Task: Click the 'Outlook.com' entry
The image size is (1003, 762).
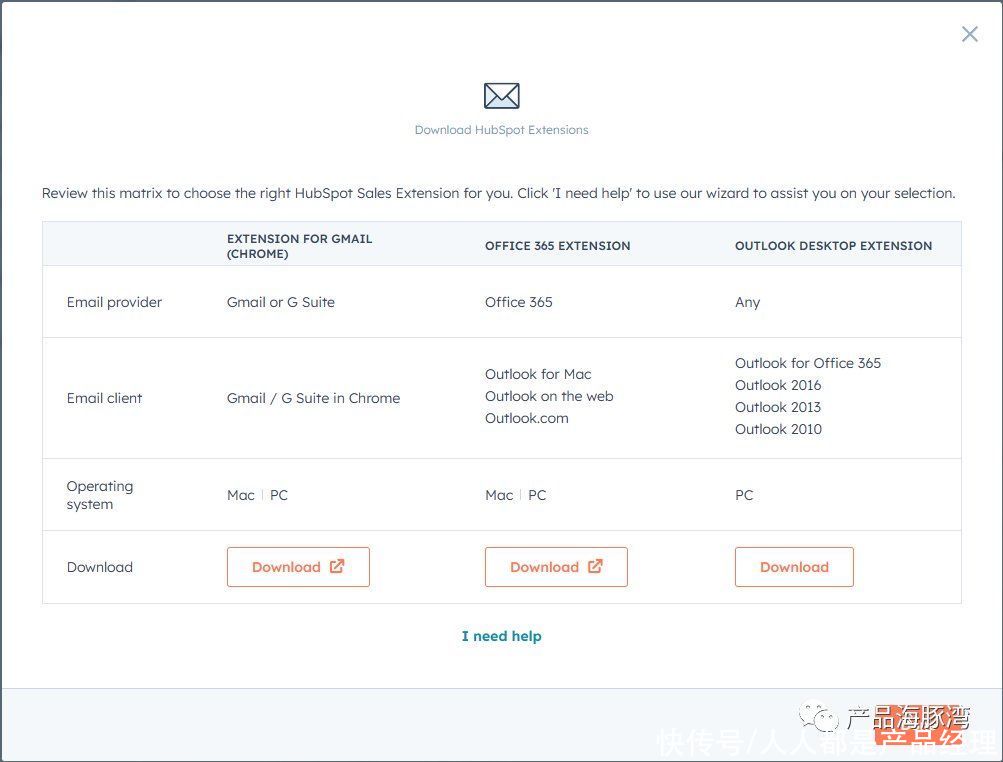Action: point(526,418)
